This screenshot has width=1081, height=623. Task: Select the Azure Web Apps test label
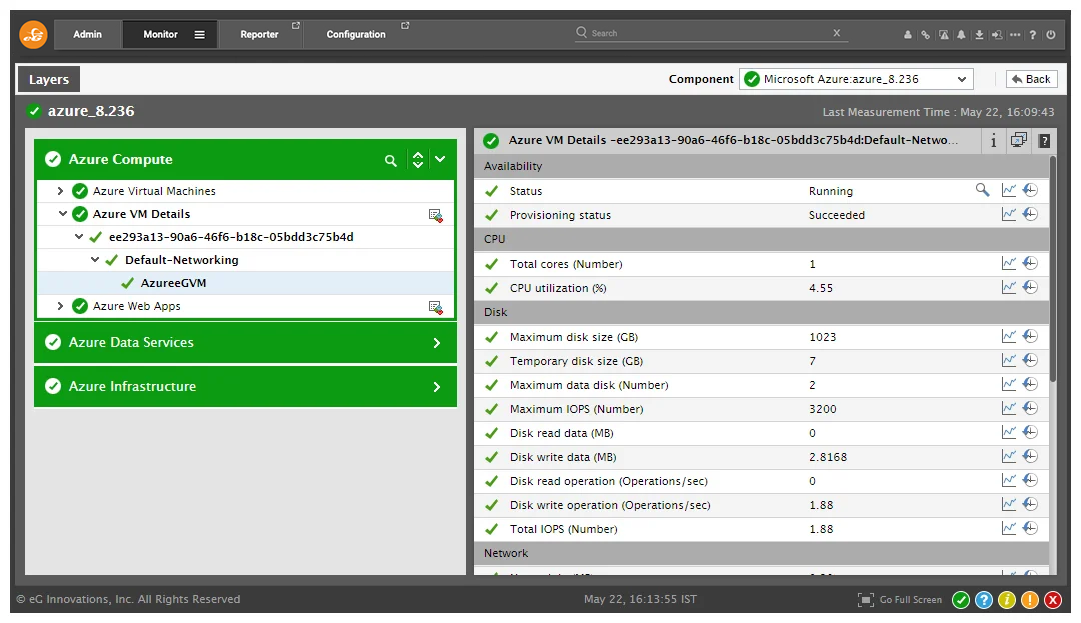[137, 306]
